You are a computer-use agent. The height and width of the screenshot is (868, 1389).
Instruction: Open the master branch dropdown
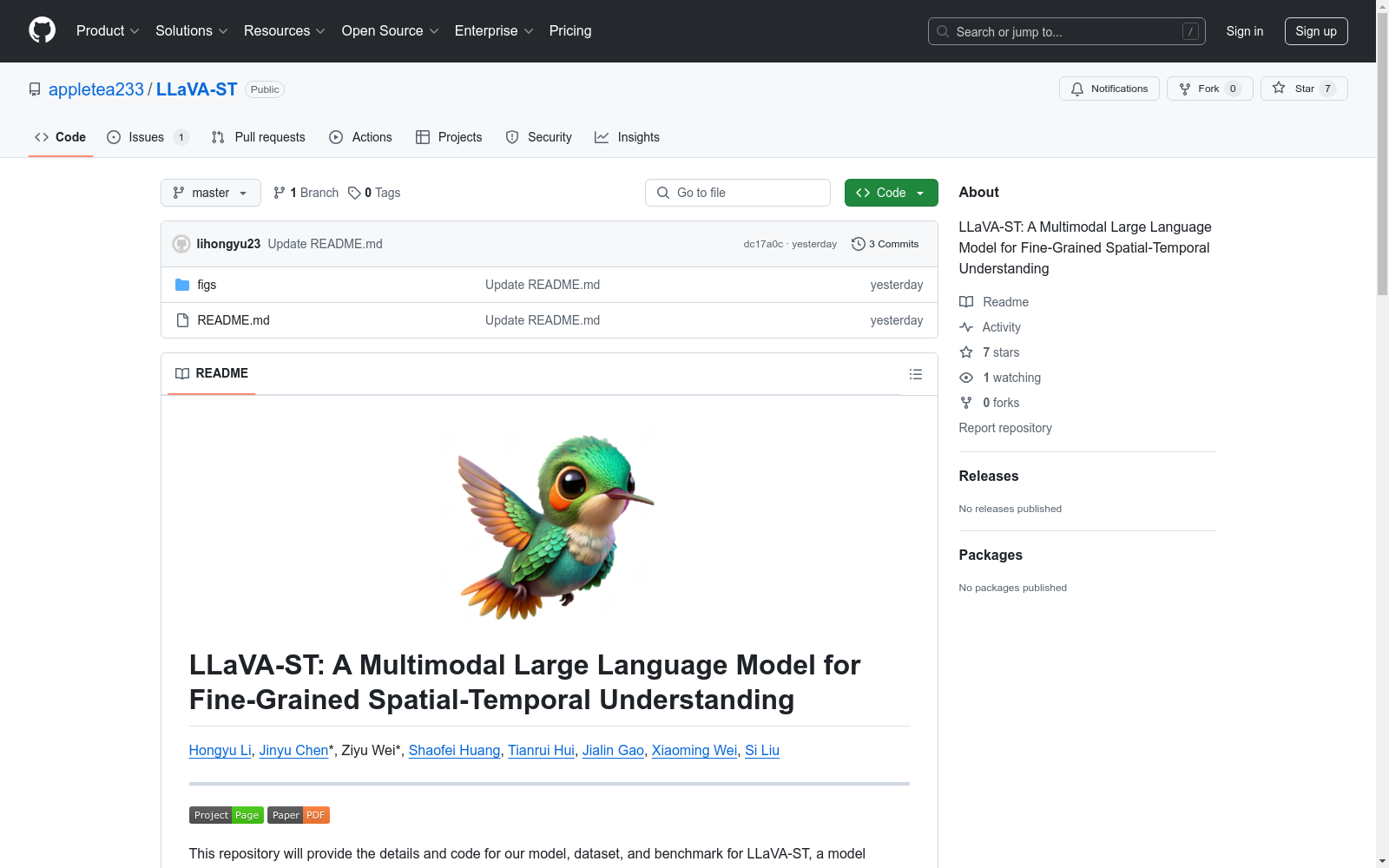pos(211,193)
